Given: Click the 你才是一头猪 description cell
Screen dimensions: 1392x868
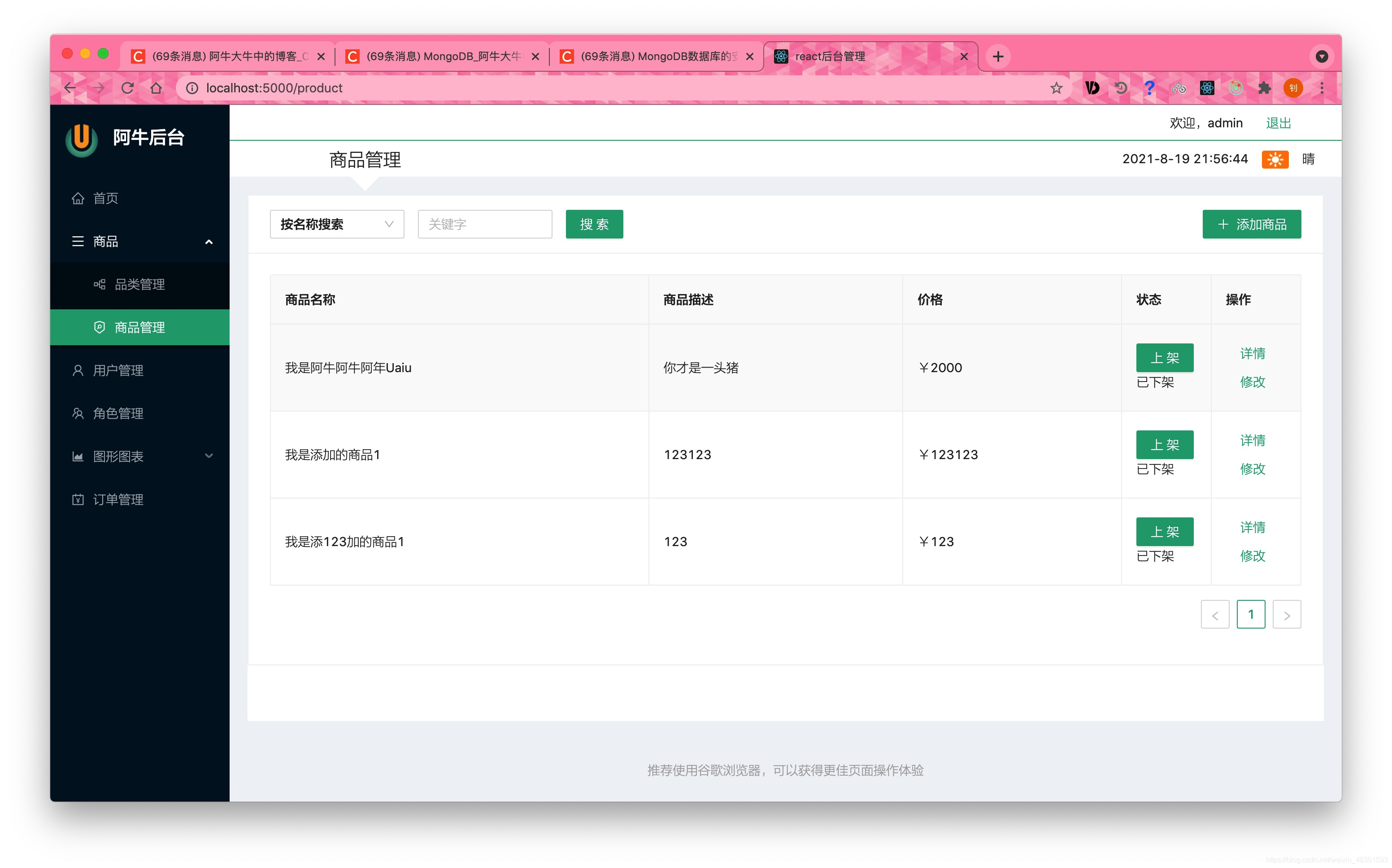Looking at the screenshot, I should click(x=775, y=367).
